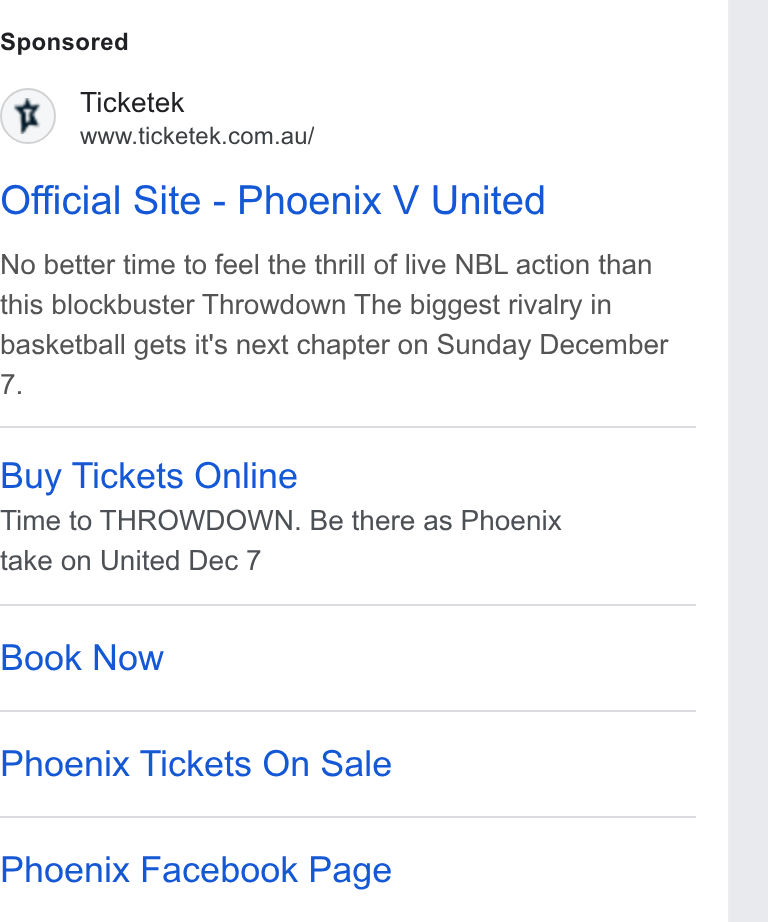
Task: Click the divider line above Buy Tickets Online
Action: [x=348, y=427]
